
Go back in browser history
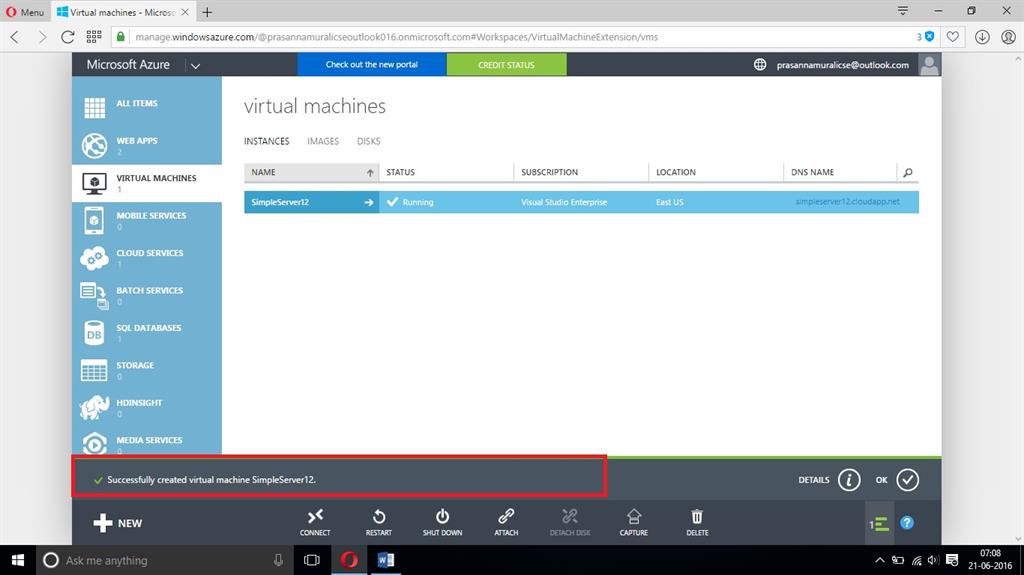click(x=15, y=37)
